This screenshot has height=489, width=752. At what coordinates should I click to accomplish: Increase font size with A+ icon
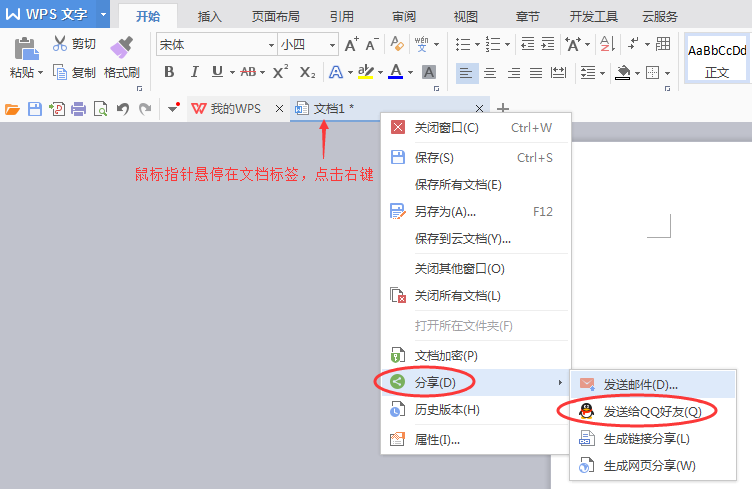click(x=351, y=45)
